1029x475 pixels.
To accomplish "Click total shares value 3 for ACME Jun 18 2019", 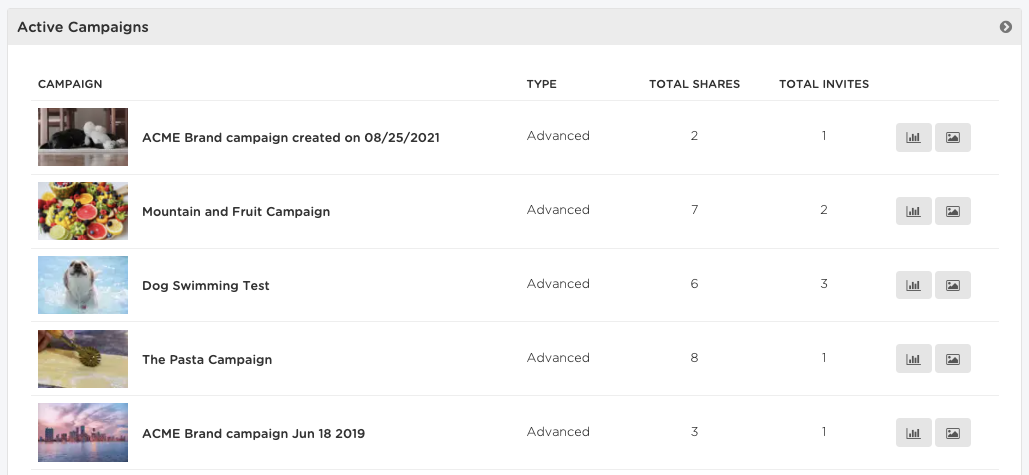I will pos(694,432).
